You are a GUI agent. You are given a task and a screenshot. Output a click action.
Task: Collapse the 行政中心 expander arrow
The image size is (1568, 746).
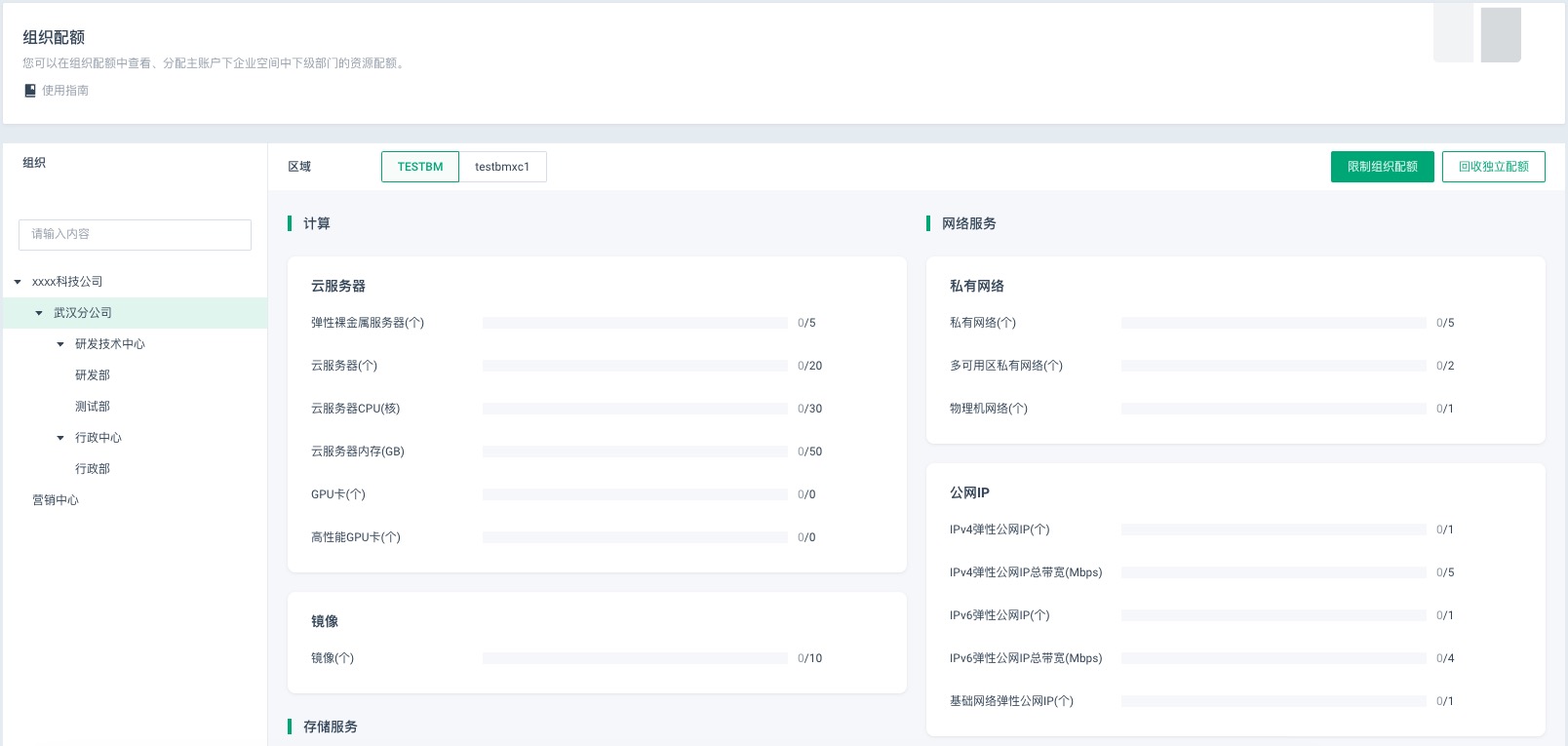(x=60, y=438)
